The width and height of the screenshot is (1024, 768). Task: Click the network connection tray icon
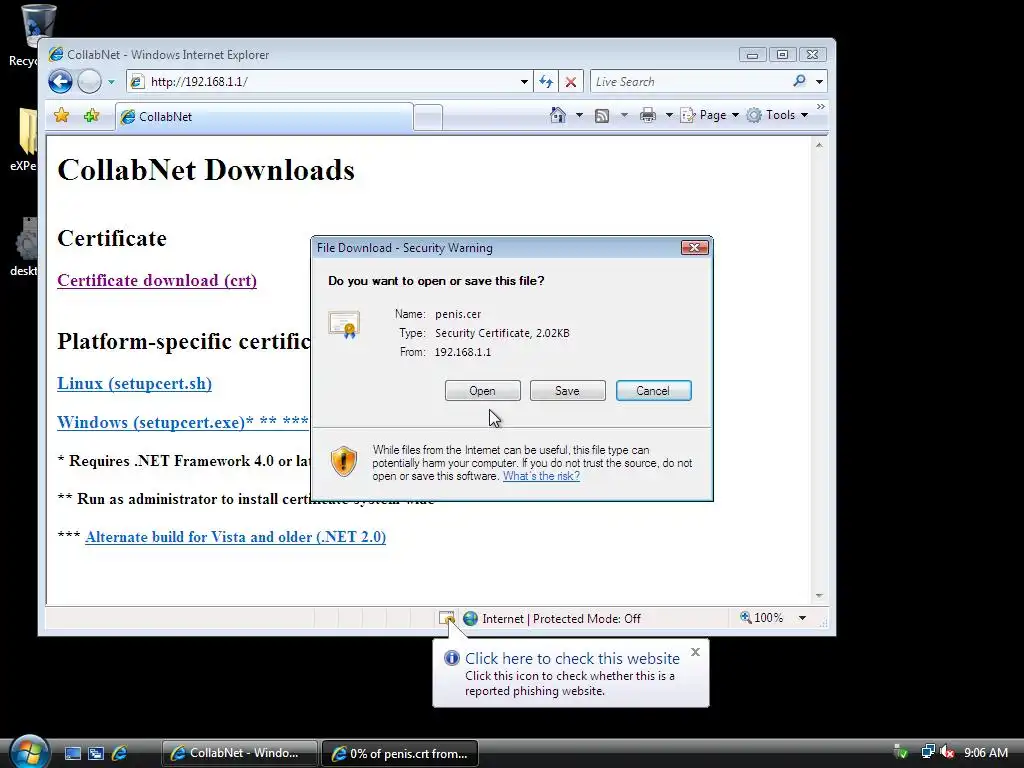pos(927,752)
